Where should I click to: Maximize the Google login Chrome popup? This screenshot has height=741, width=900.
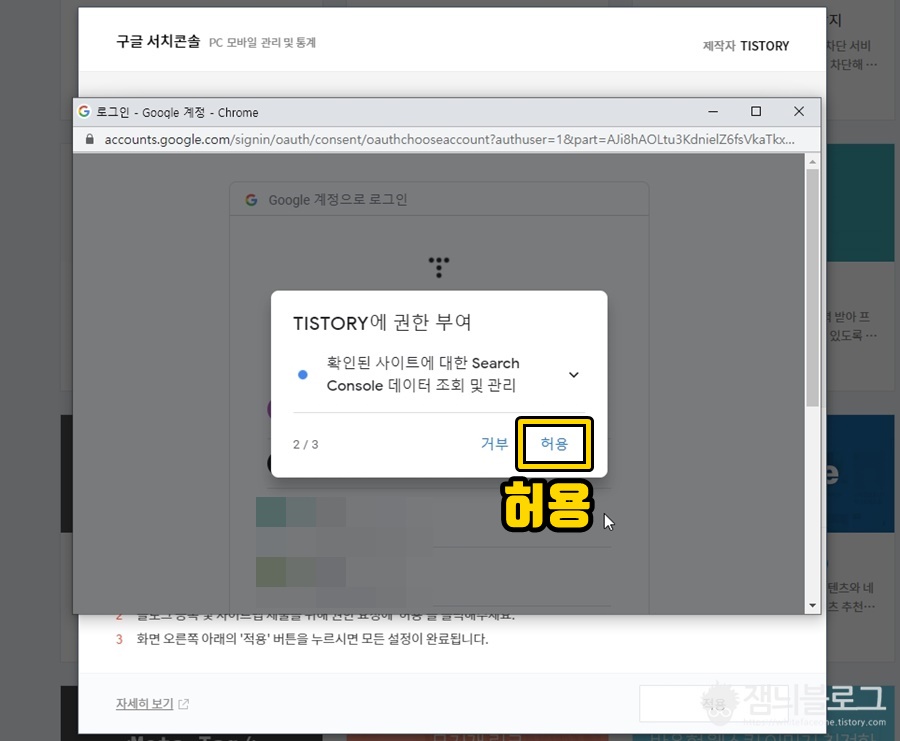756,111
